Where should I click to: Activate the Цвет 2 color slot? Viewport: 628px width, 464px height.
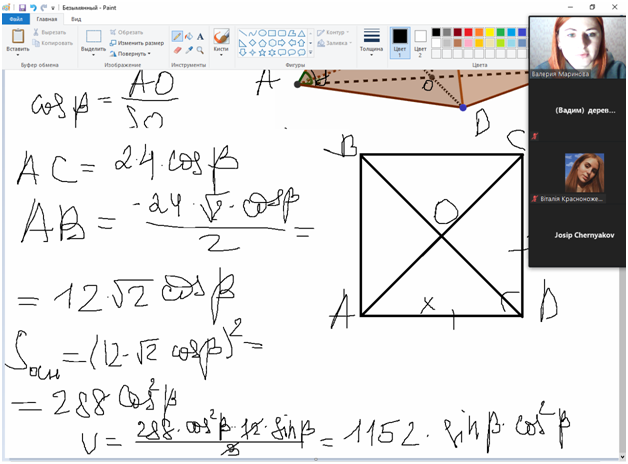coord(420,40)
